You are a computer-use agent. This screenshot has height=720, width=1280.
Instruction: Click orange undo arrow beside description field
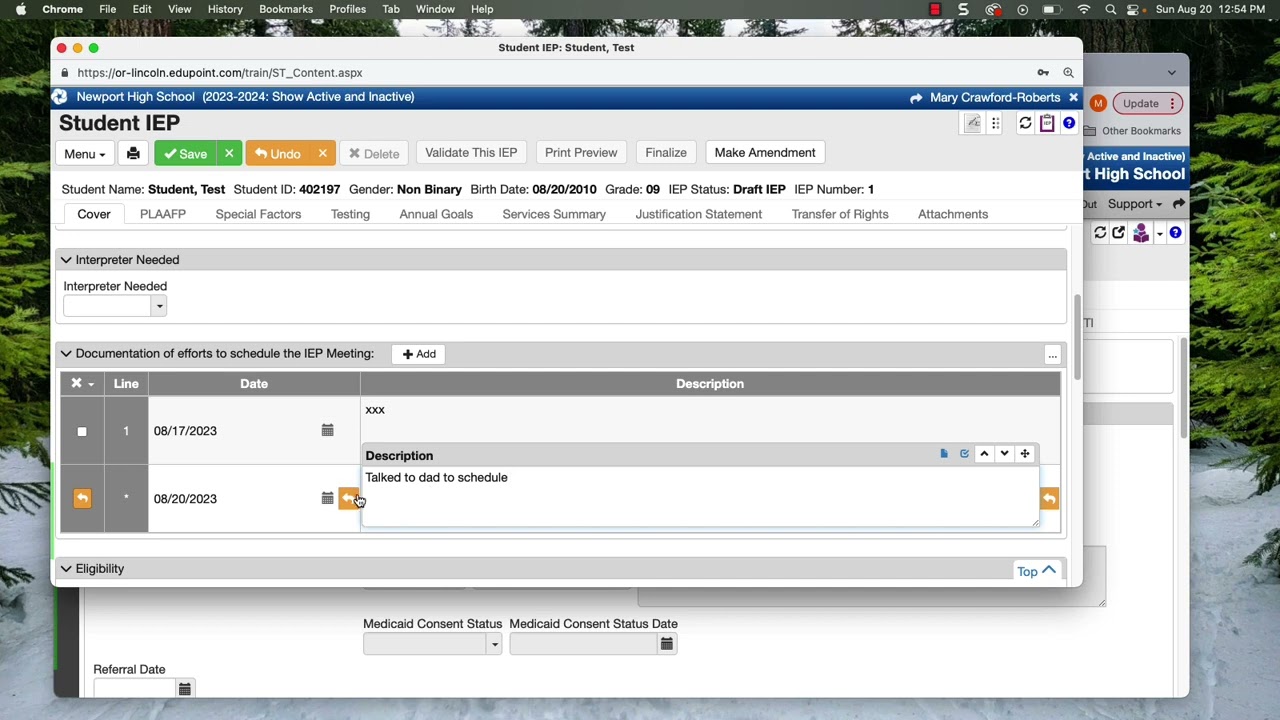coord(1049,498)
